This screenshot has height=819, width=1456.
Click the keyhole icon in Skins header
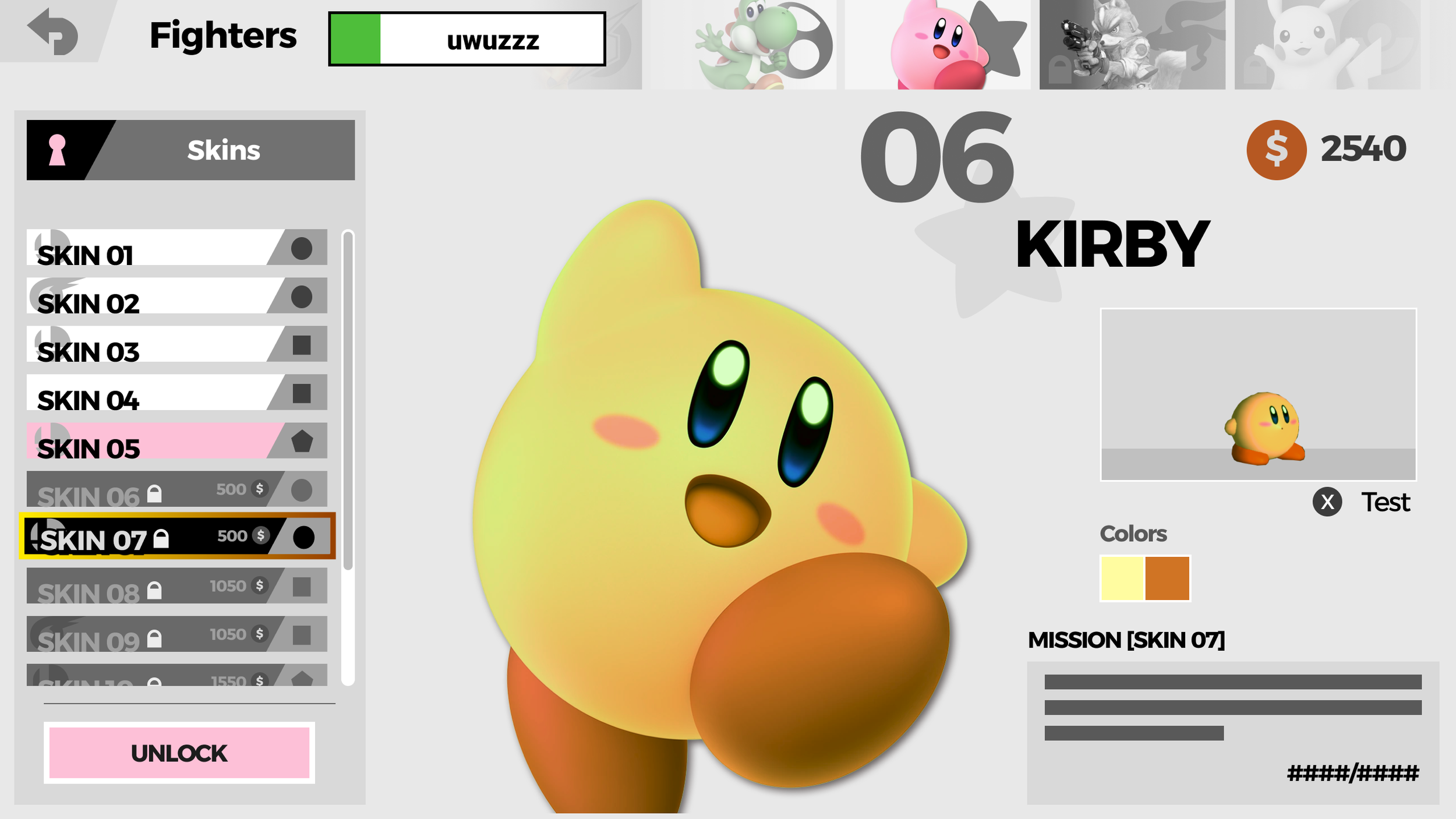click(57, 150)
